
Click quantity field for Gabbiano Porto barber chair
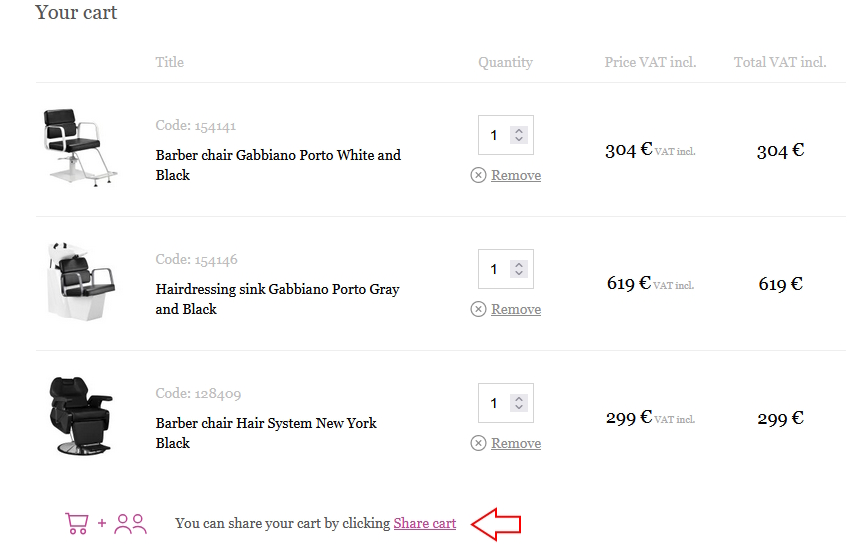(495, 135)
